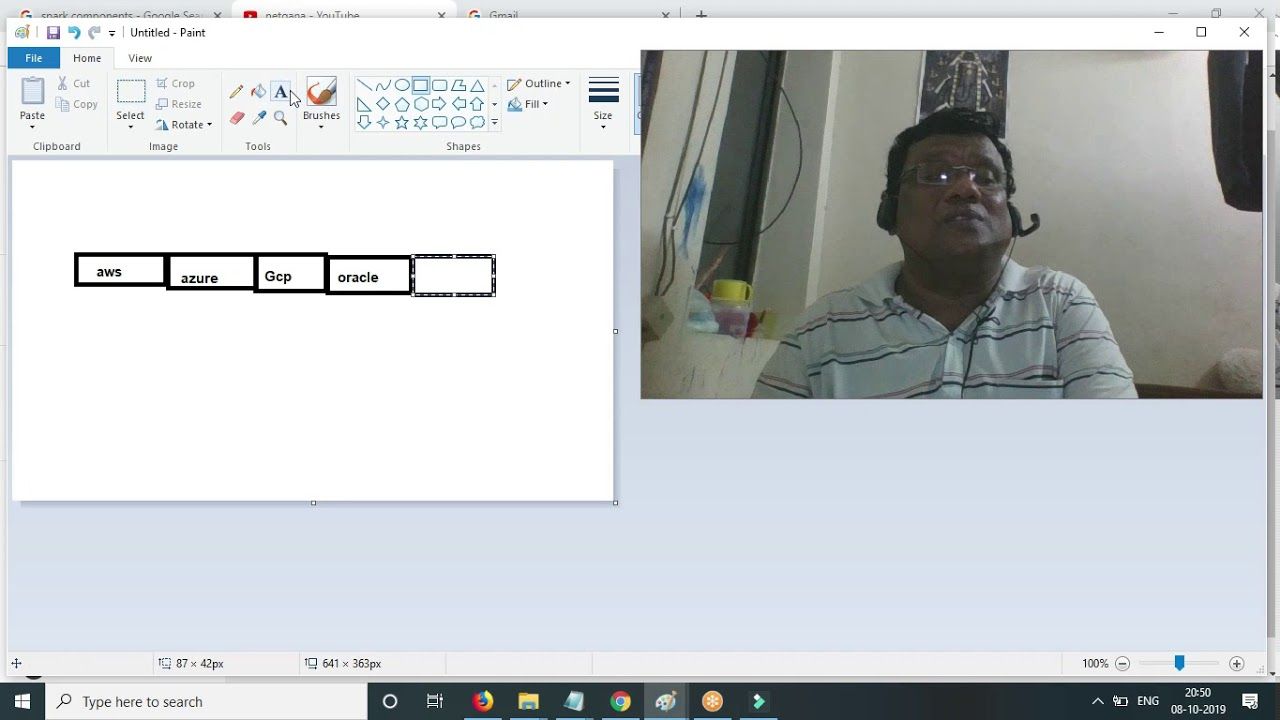
Task: Choose the Rounded rectangle shape
Action: (x=440, y=85)
